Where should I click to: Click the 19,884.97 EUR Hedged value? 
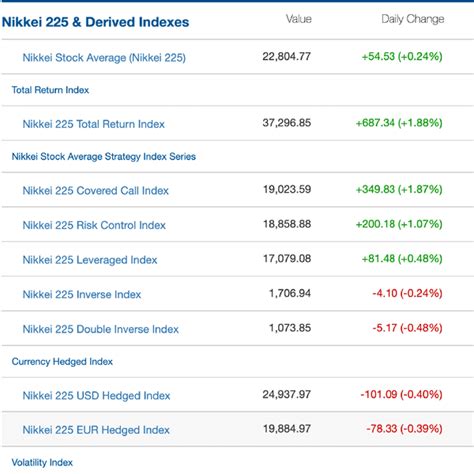click(287, 429)
